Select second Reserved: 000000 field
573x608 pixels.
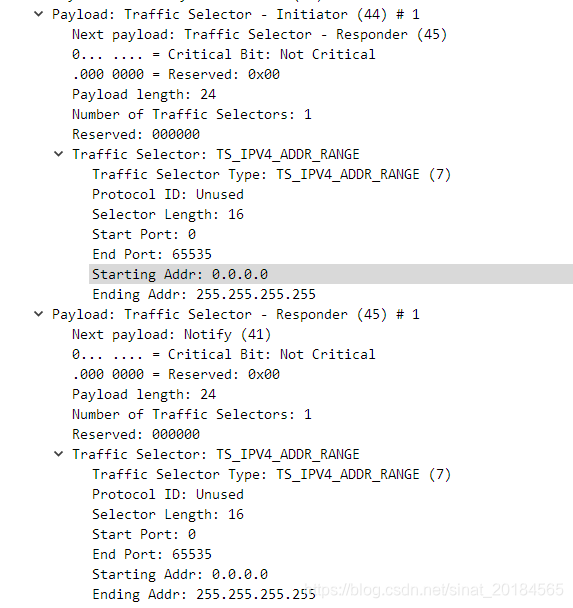[136, 434]
